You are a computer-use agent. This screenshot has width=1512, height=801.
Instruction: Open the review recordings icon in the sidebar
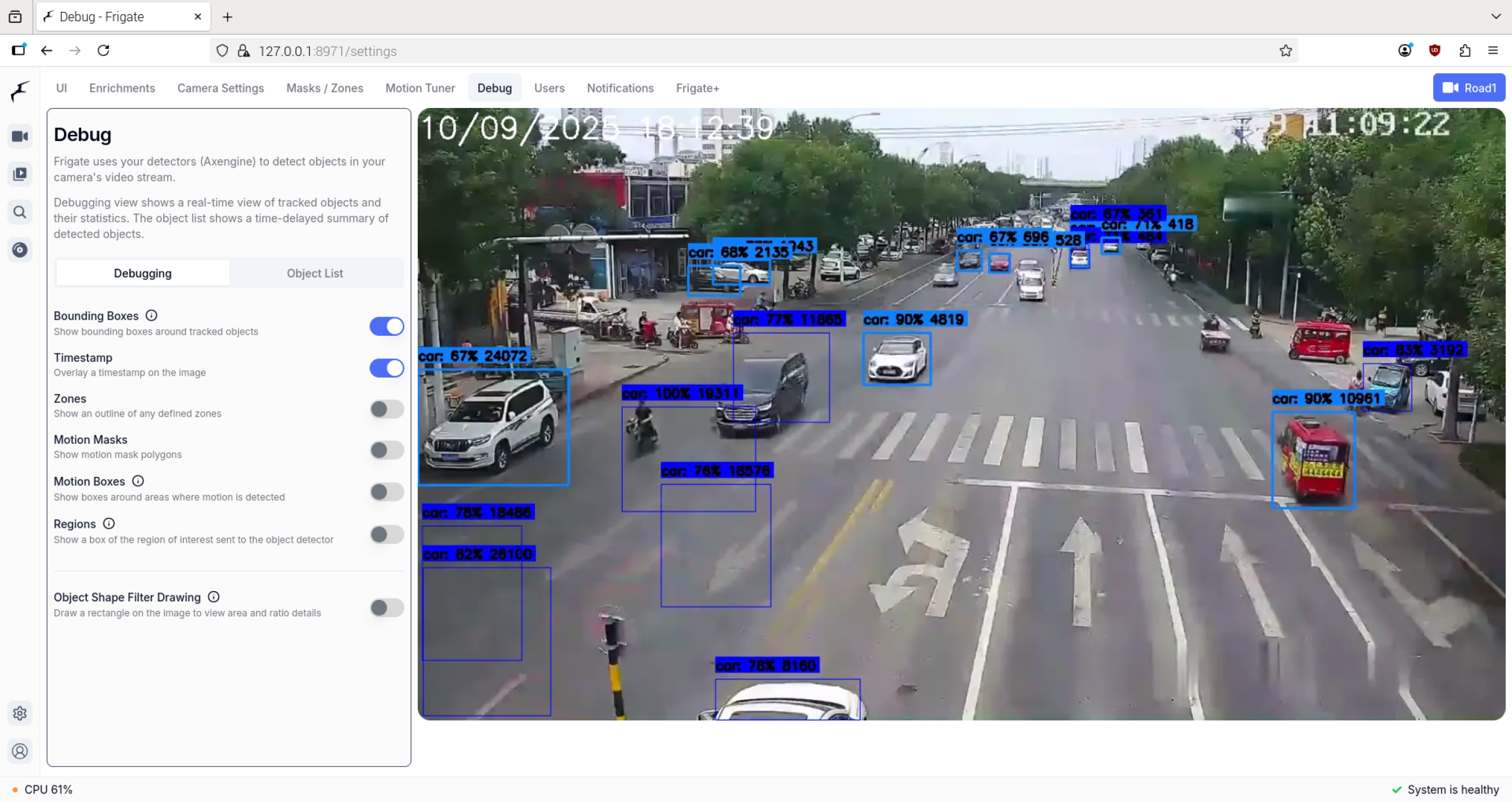(x=20, y=174)
